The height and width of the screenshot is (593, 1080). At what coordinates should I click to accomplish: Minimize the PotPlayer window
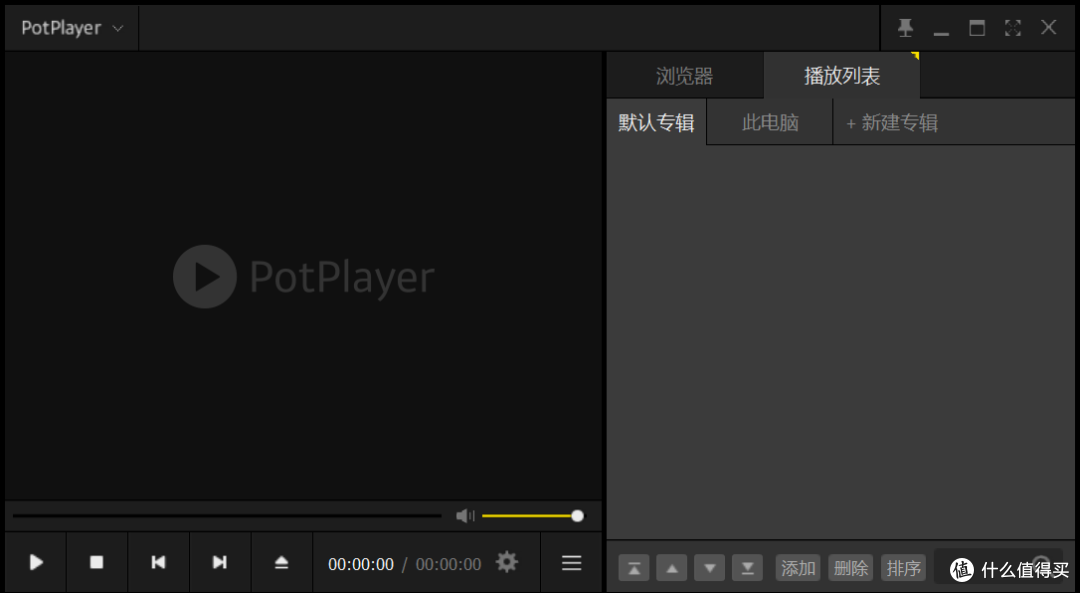pos(941,32)
